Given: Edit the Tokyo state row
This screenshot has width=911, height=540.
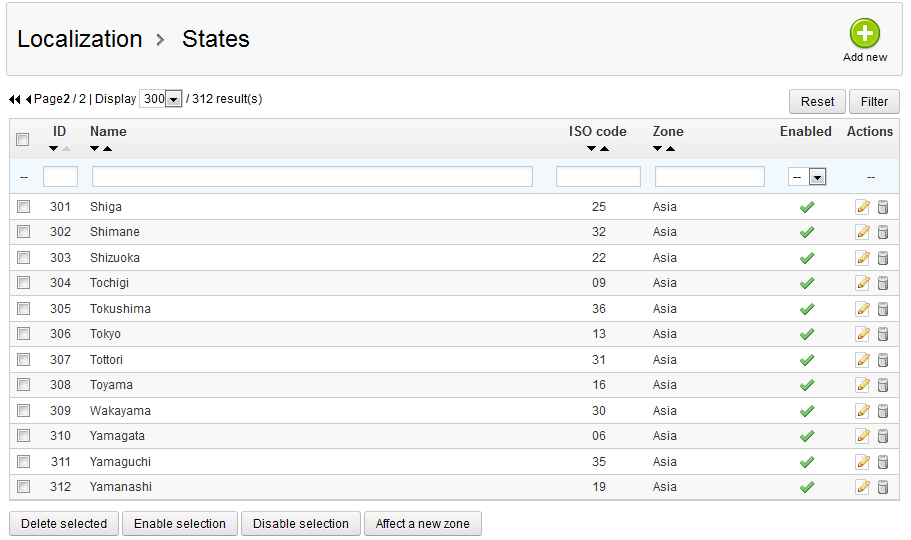Looking at the screenshot, I should point(862,334).
